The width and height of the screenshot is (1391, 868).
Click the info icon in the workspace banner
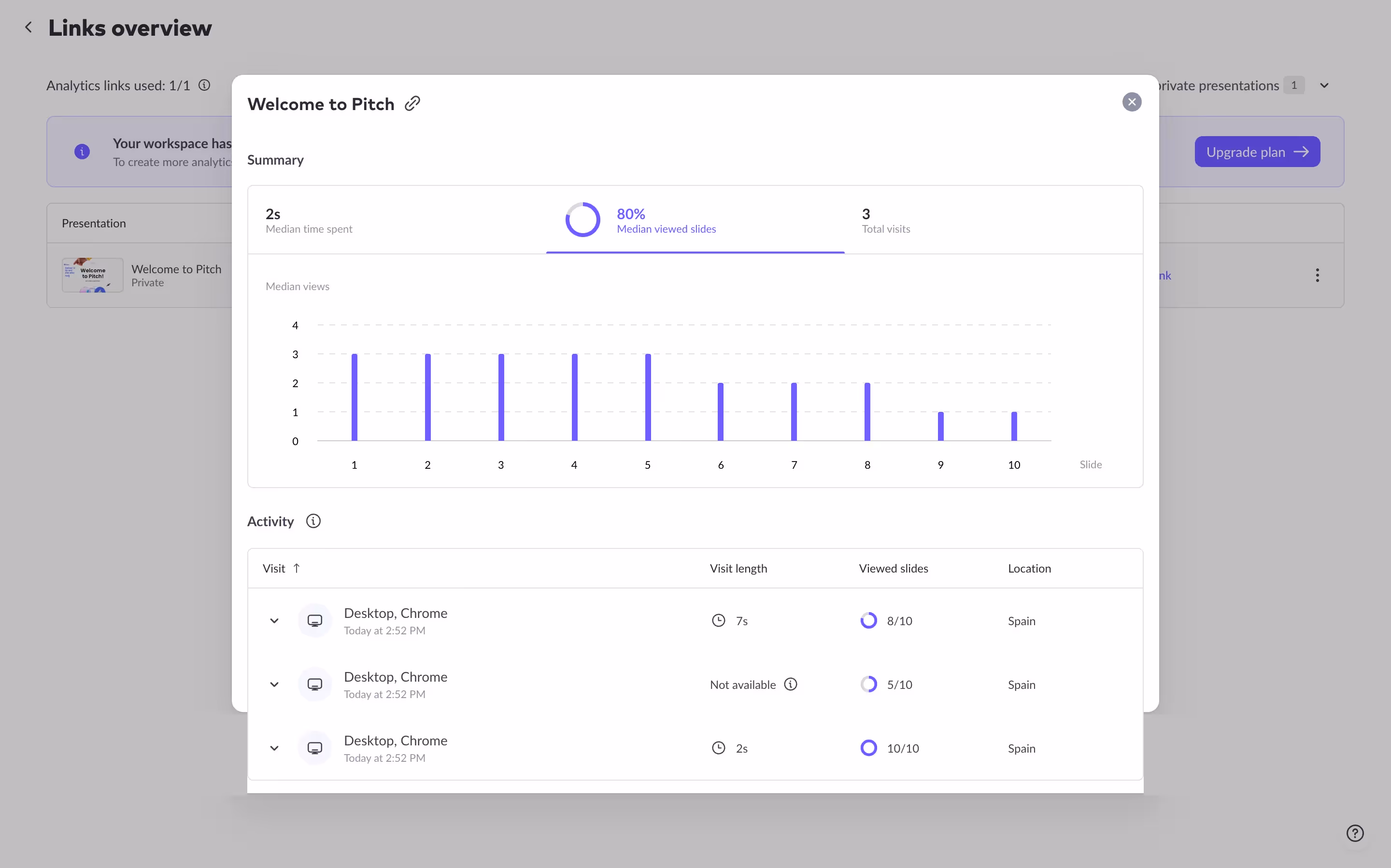pyautogui.click(x=82, y=152)
